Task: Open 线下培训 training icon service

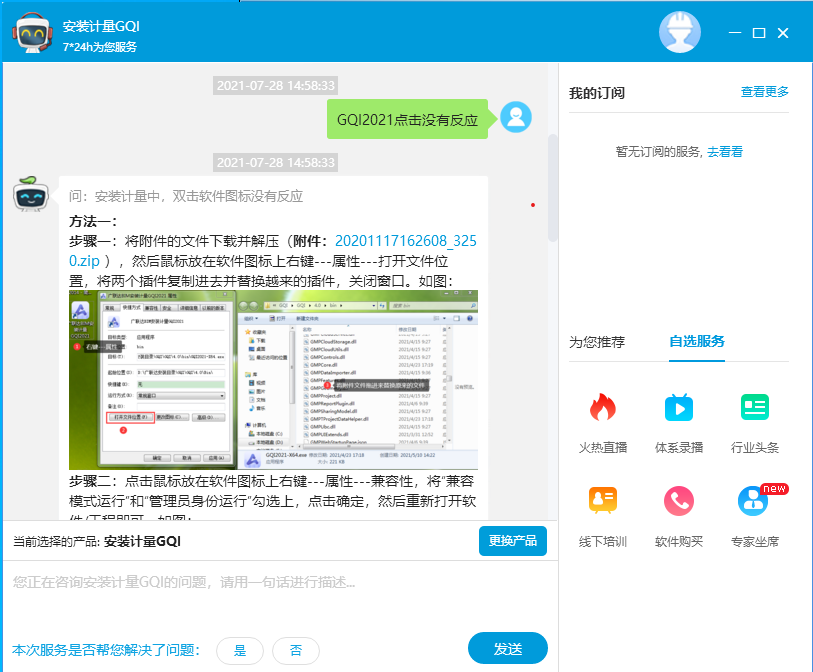Action: pyautogui.click(x=602, y=500)
